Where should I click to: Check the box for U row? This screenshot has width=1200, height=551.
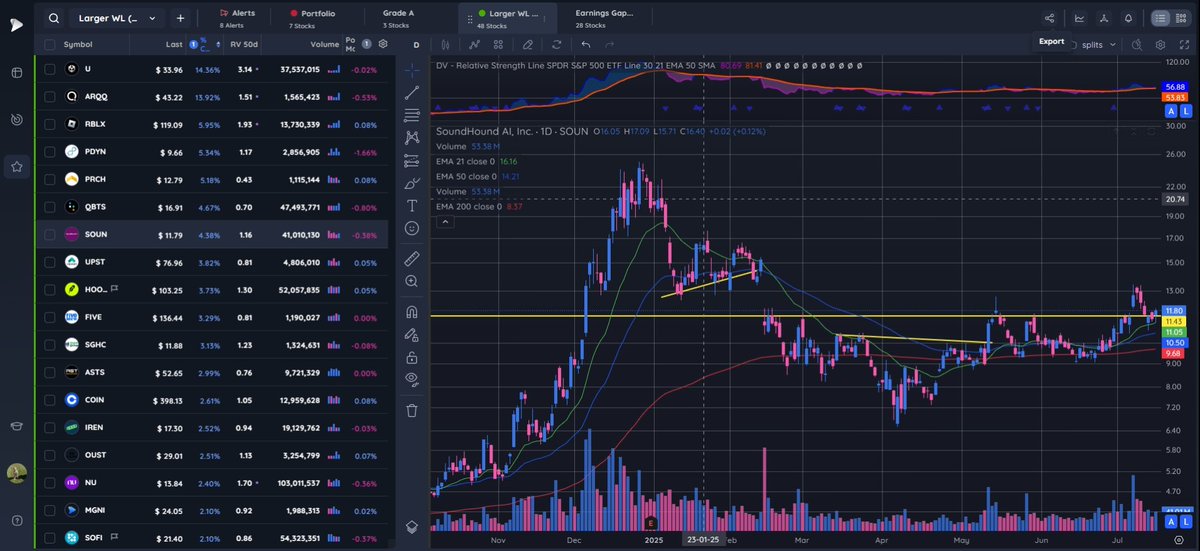pos(49,69)
